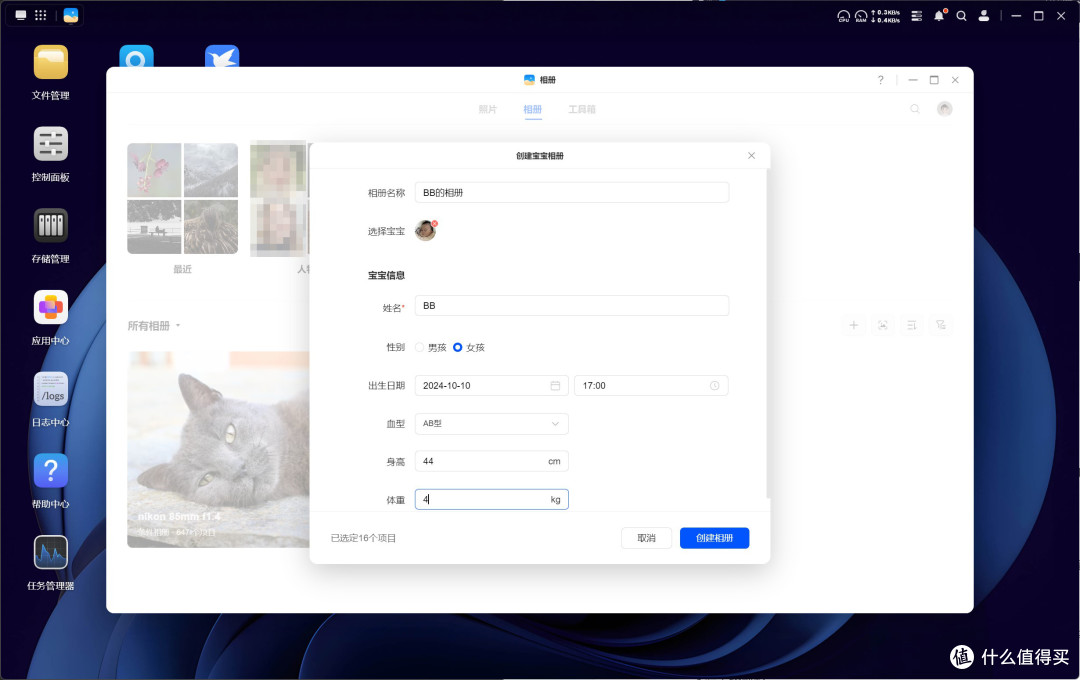
Task: Open system notifications bell
Action: point(939,15)
